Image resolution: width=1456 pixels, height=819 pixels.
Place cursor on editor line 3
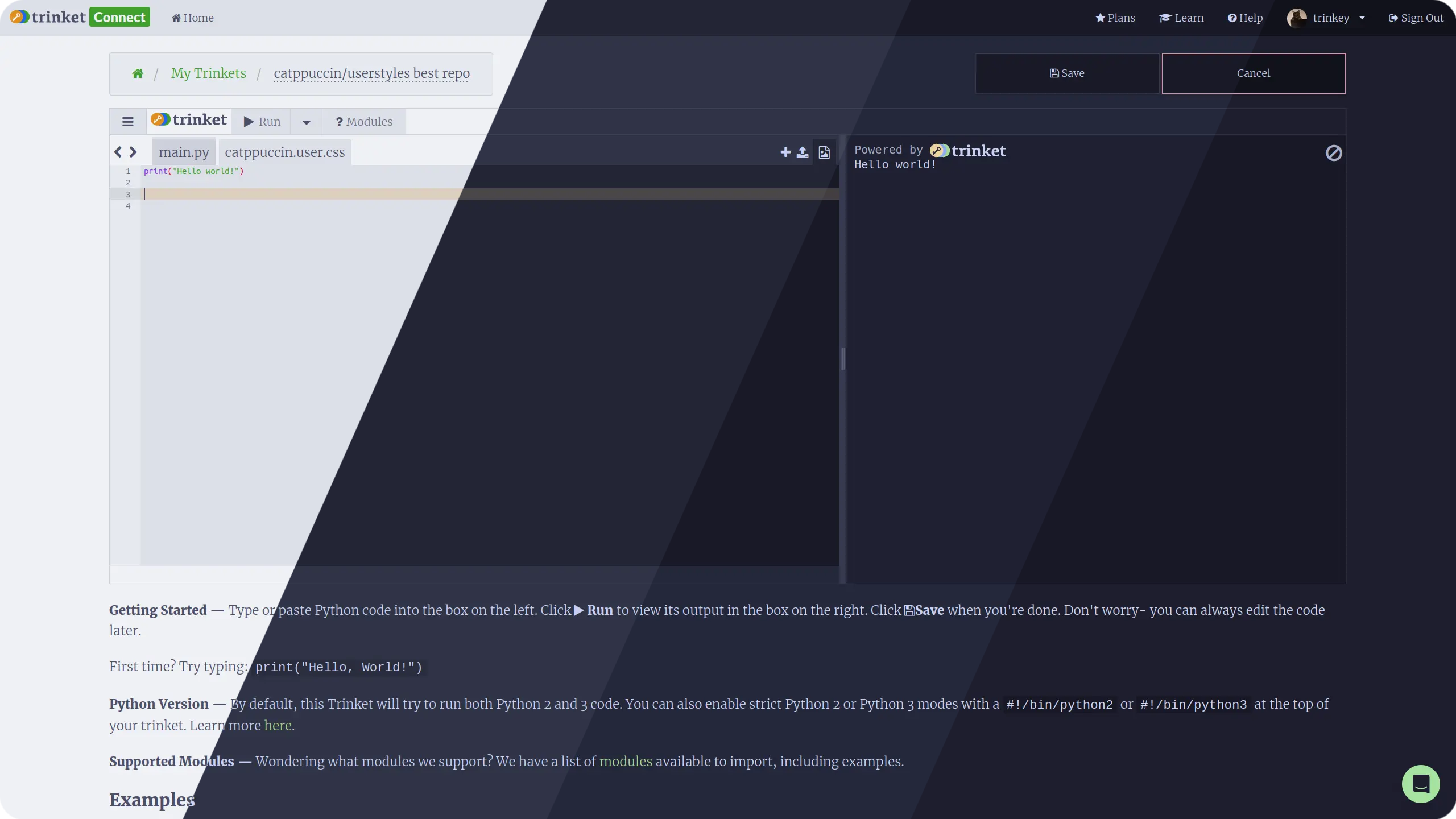pyautogui.click(x=491, y=195)
